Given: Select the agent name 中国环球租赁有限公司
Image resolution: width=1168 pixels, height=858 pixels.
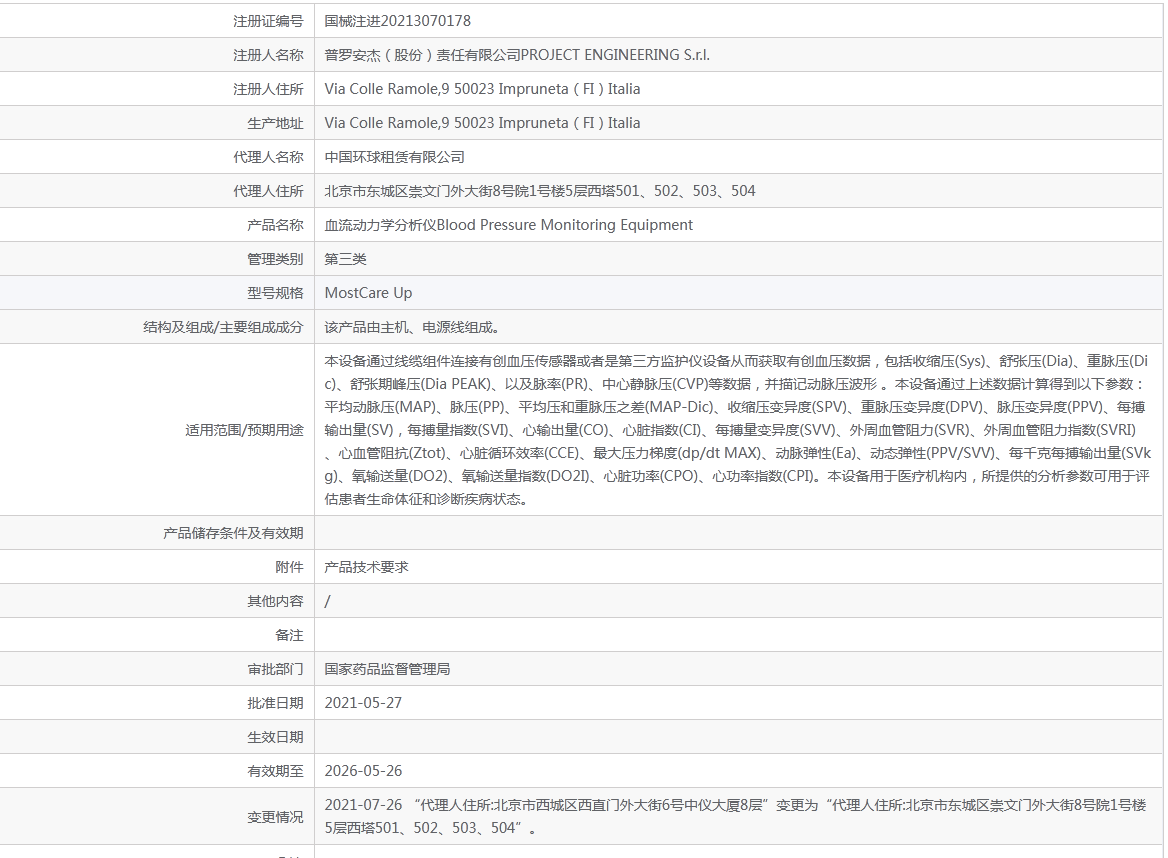Looking at the screenshot, I should click(394, 157).
